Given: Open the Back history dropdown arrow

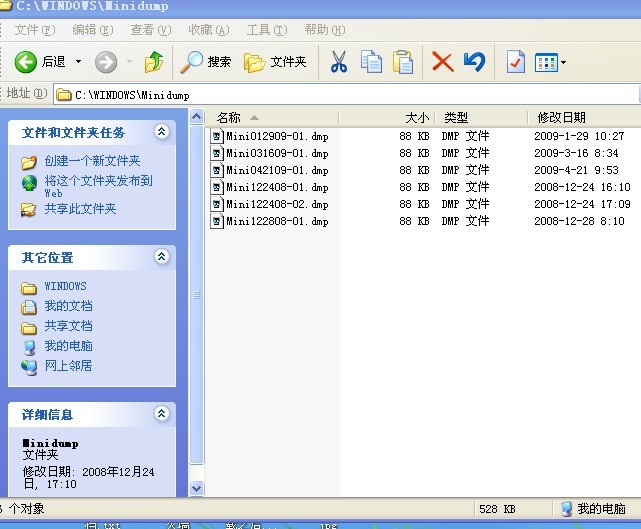Looking at the screenshot, I should [x=78, y=62].
